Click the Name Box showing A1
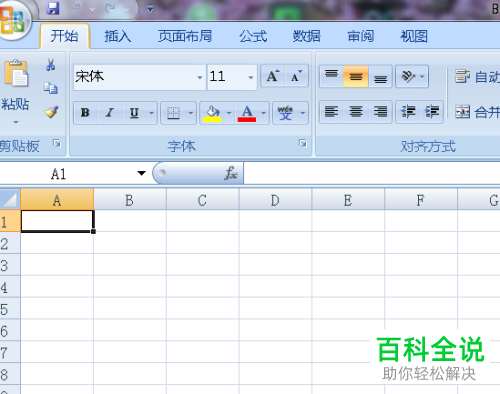The height and width of the screenshot is (394, 500). coord(67,174)
